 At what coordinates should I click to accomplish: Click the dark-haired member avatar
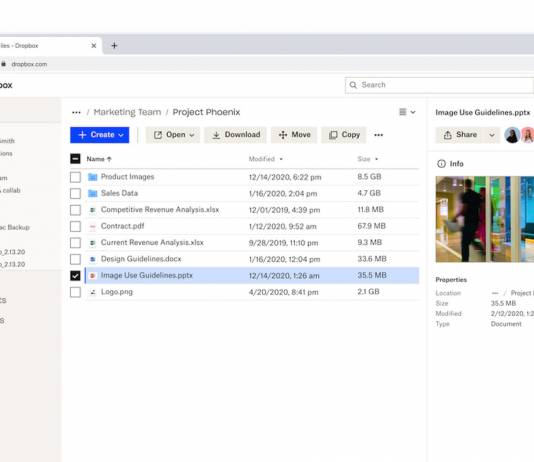[512, 135]
